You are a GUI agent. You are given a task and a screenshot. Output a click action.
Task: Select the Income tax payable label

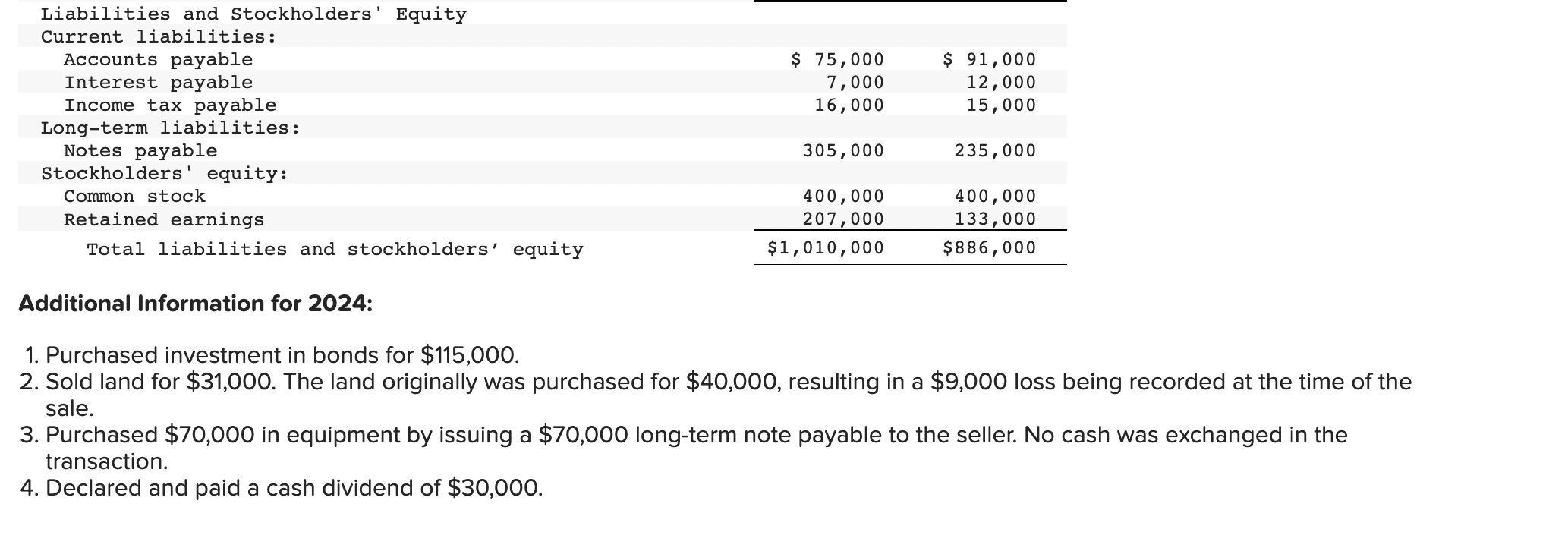tap(170, 105)
